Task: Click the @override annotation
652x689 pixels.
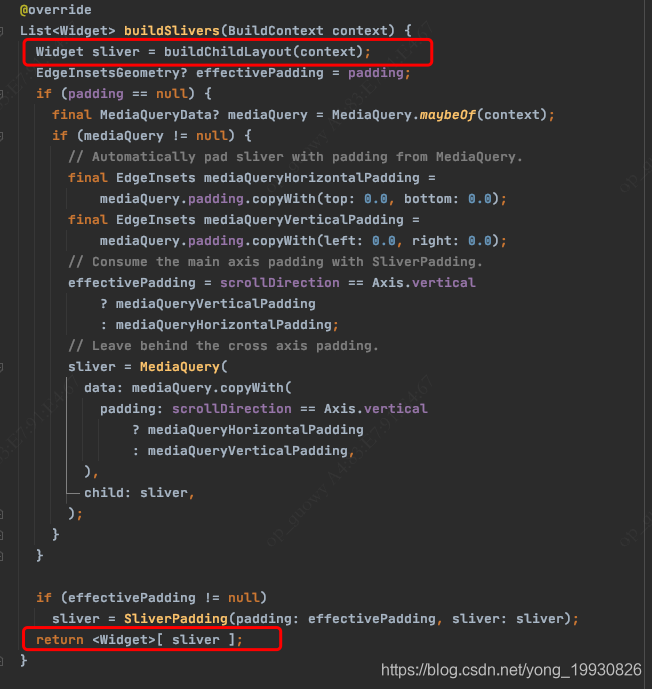Action: tap(56, 10)
